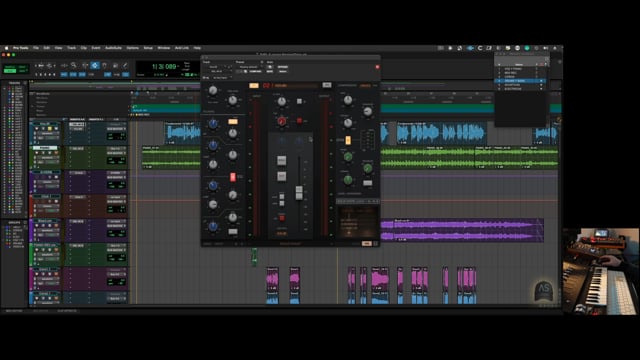Open the File menu
The image size is (640, 360).
[36, 48]
